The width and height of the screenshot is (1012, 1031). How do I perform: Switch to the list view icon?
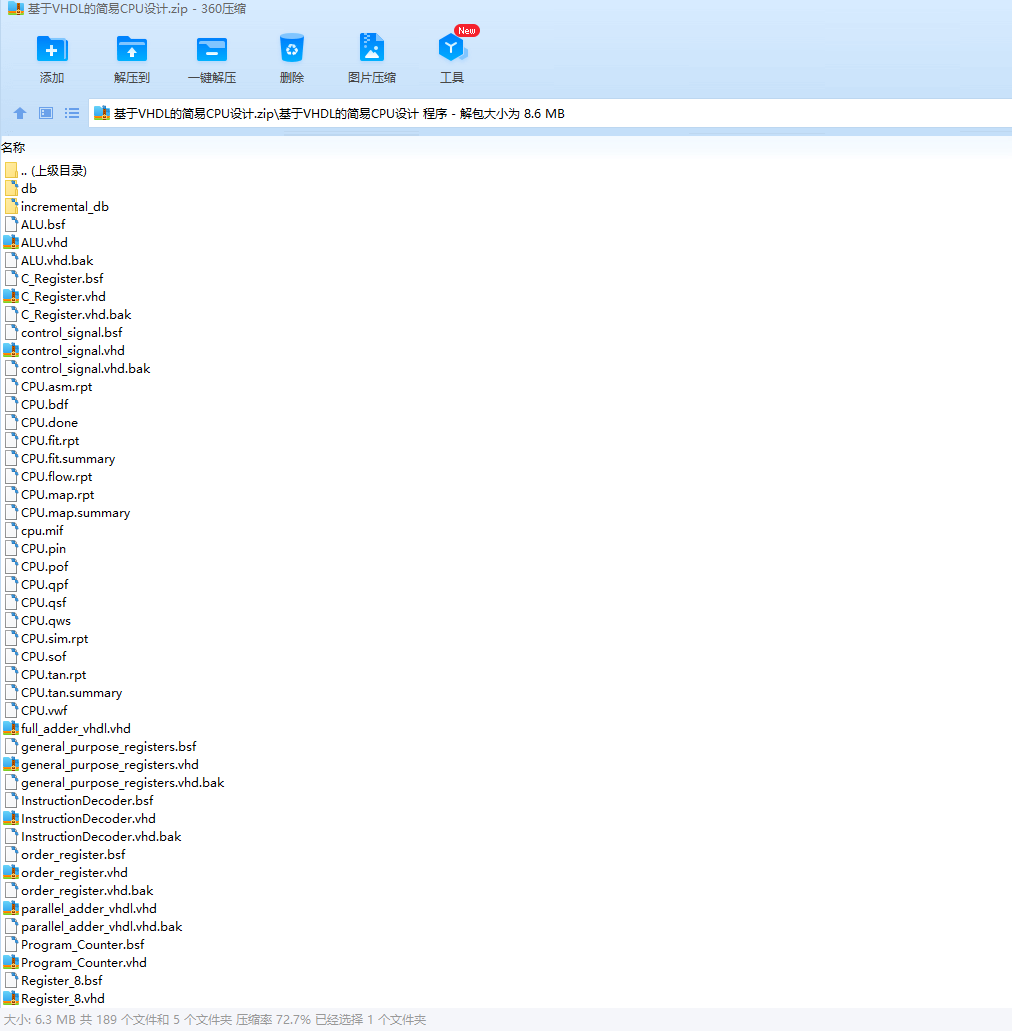click(x=72, y=114)
